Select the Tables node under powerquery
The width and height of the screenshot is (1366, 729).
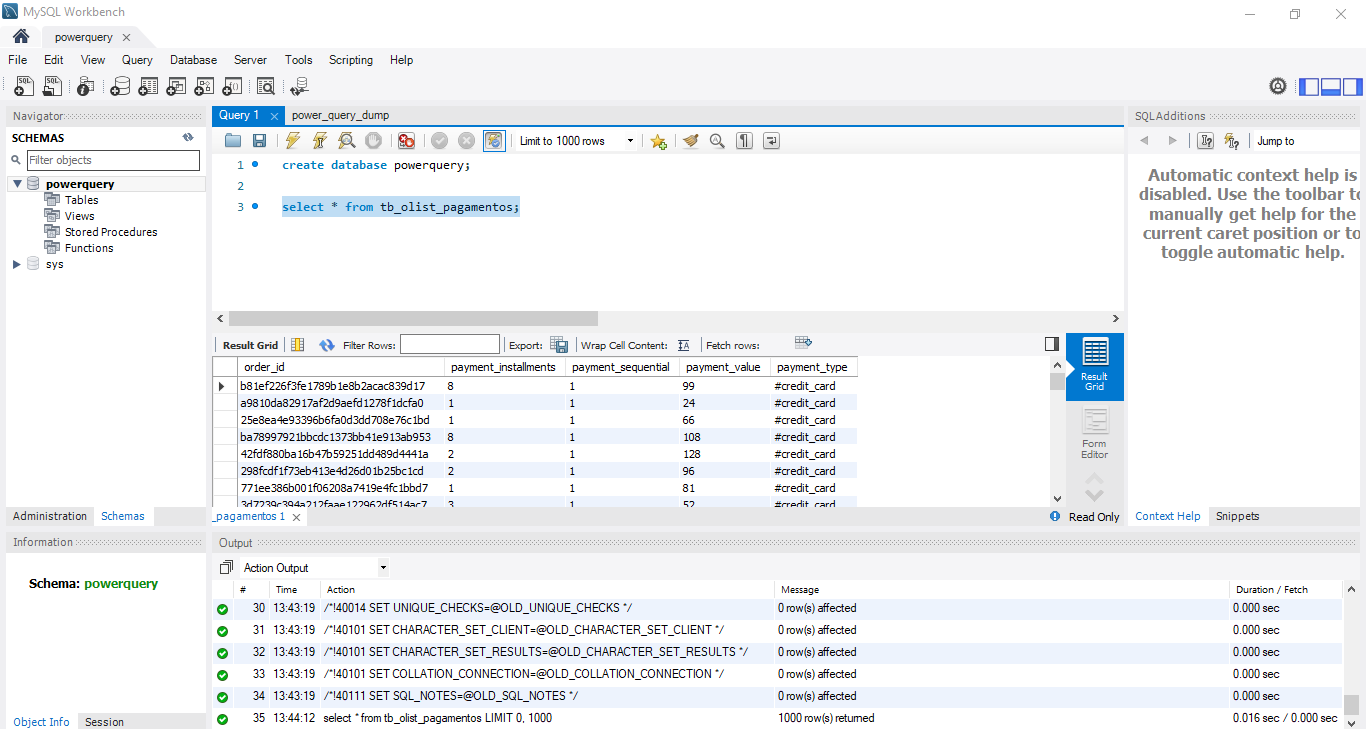tap(81, 200)
